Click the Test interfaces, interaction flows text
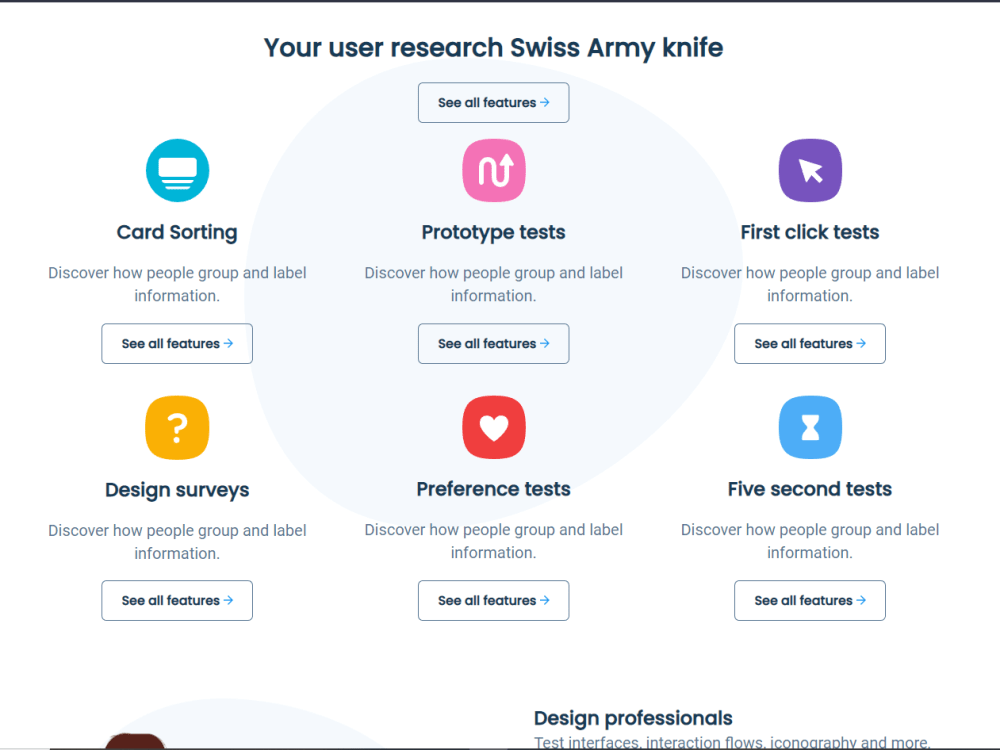 coord(732,742)
